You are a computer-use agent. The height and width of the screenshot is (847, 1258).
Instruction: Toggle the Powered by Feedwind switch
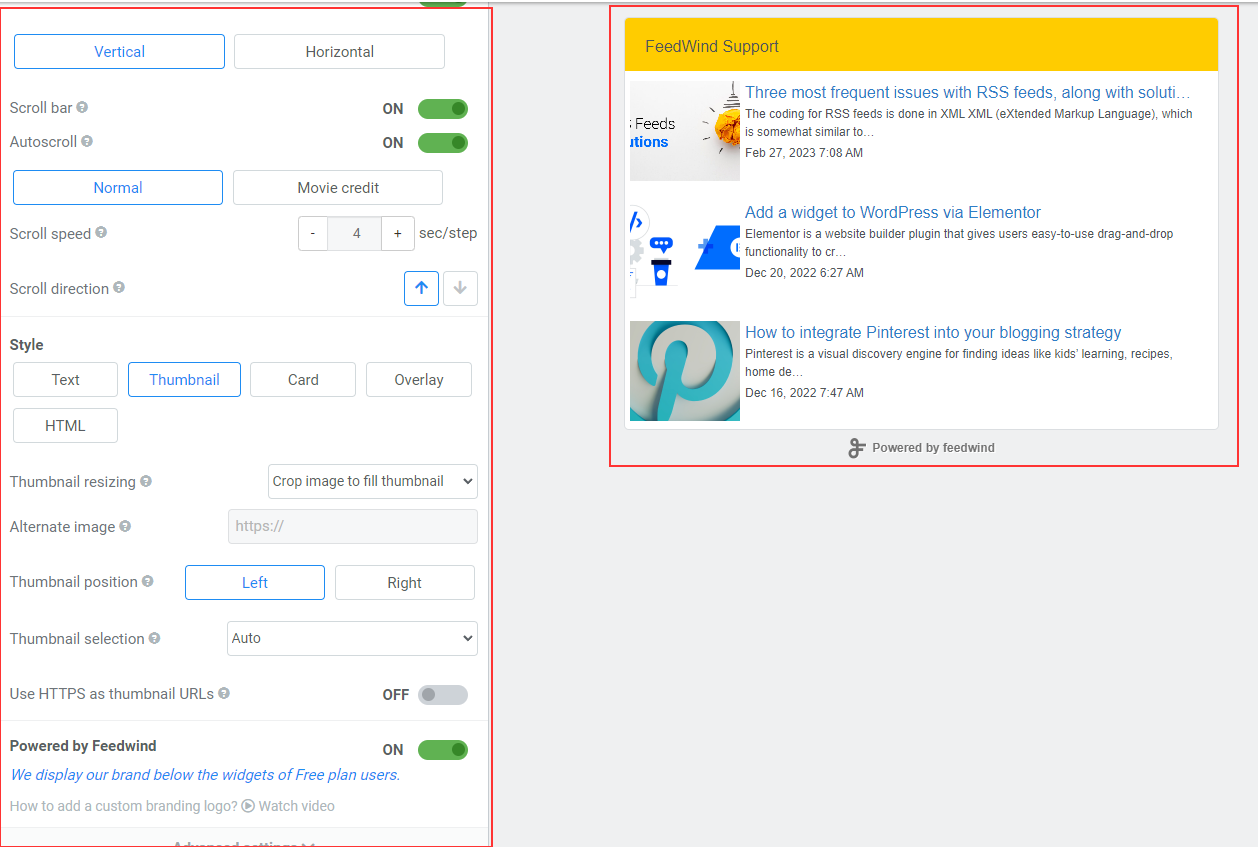click(x=443, y=750)
